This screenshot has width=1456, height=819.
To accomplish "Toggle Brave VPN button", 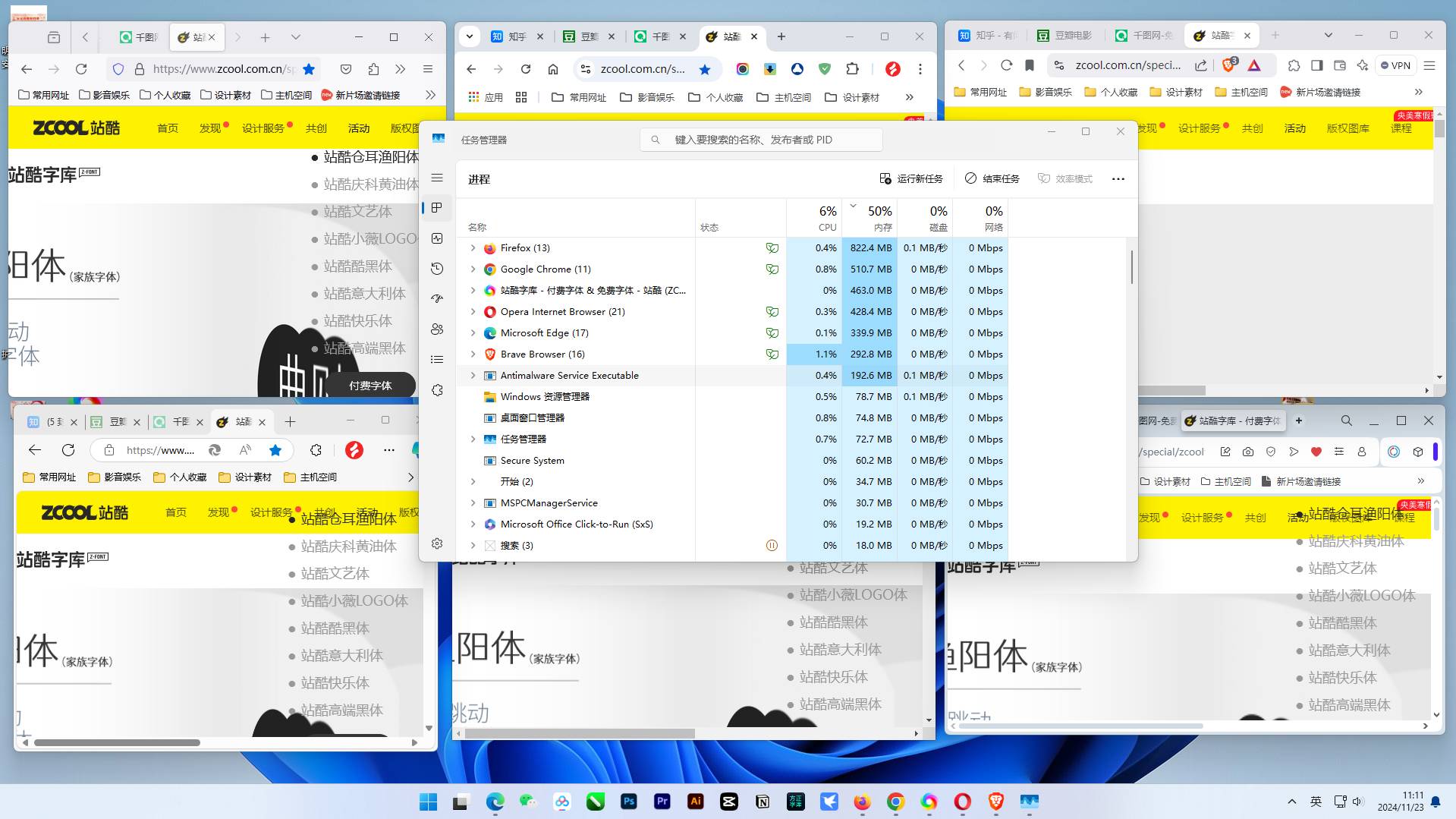I will [x=1396, y=65].
